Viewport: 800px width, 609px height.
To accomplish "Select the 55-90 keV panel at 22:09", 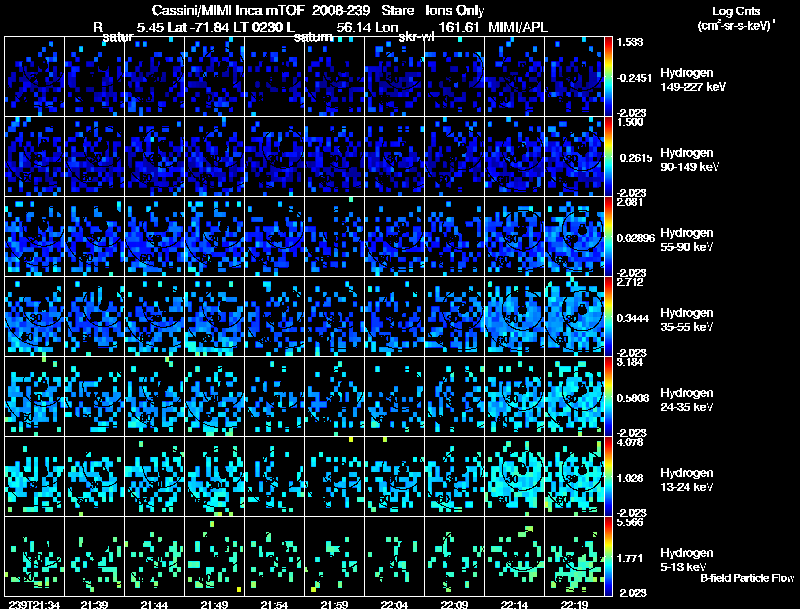I will 455,237.
